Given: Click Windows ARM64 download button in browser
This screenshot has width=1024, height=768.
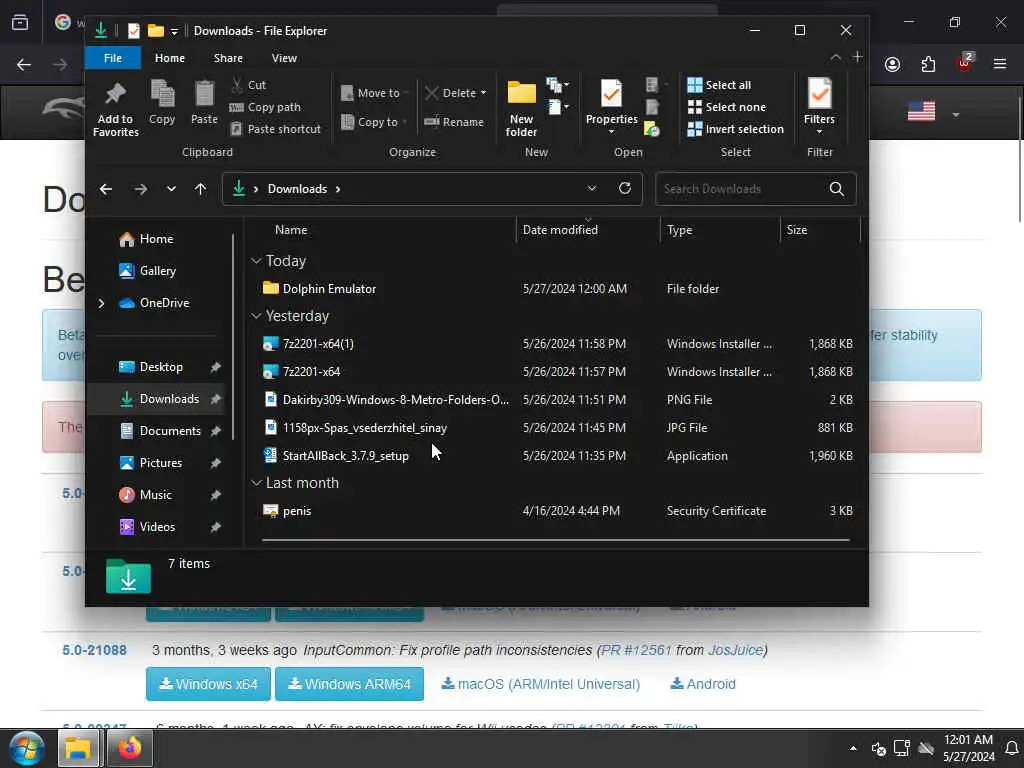Looking at the screenshot, I should click(x=349, y=684).
